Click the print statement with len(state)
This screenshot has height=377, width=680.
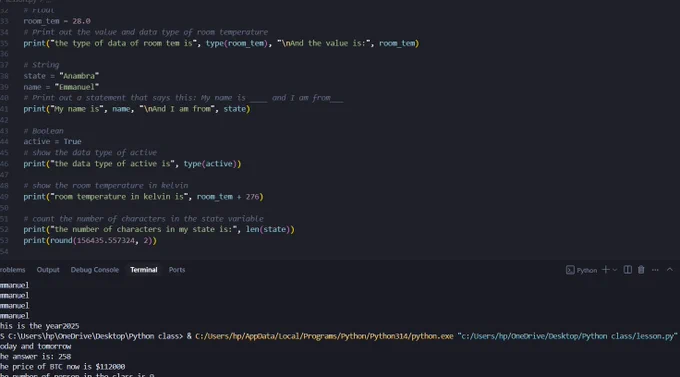tap(159, 229)
